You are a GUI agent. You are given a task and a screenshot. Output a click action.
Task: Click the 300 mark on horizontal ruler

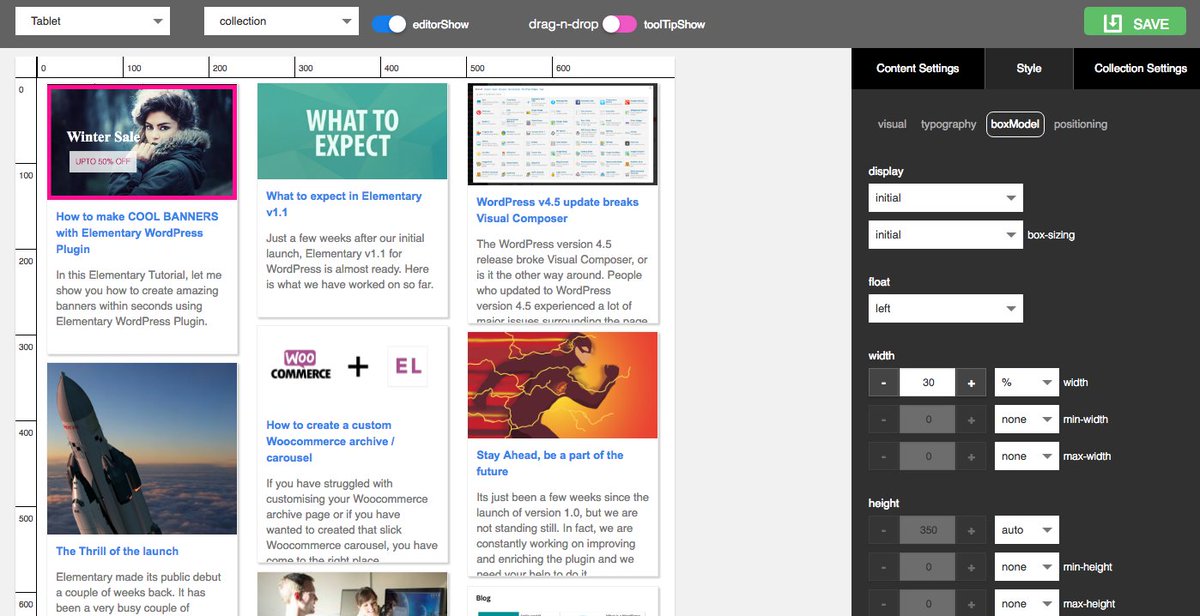pyautogui.click(x=305, y=68)
